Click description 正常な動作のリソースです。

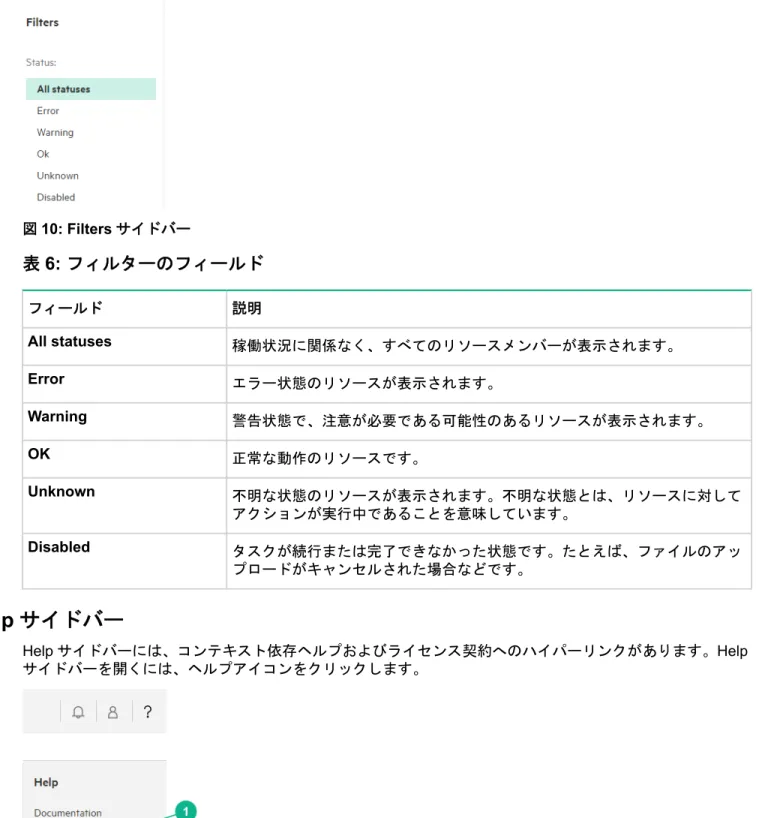[x=327, y=459]
